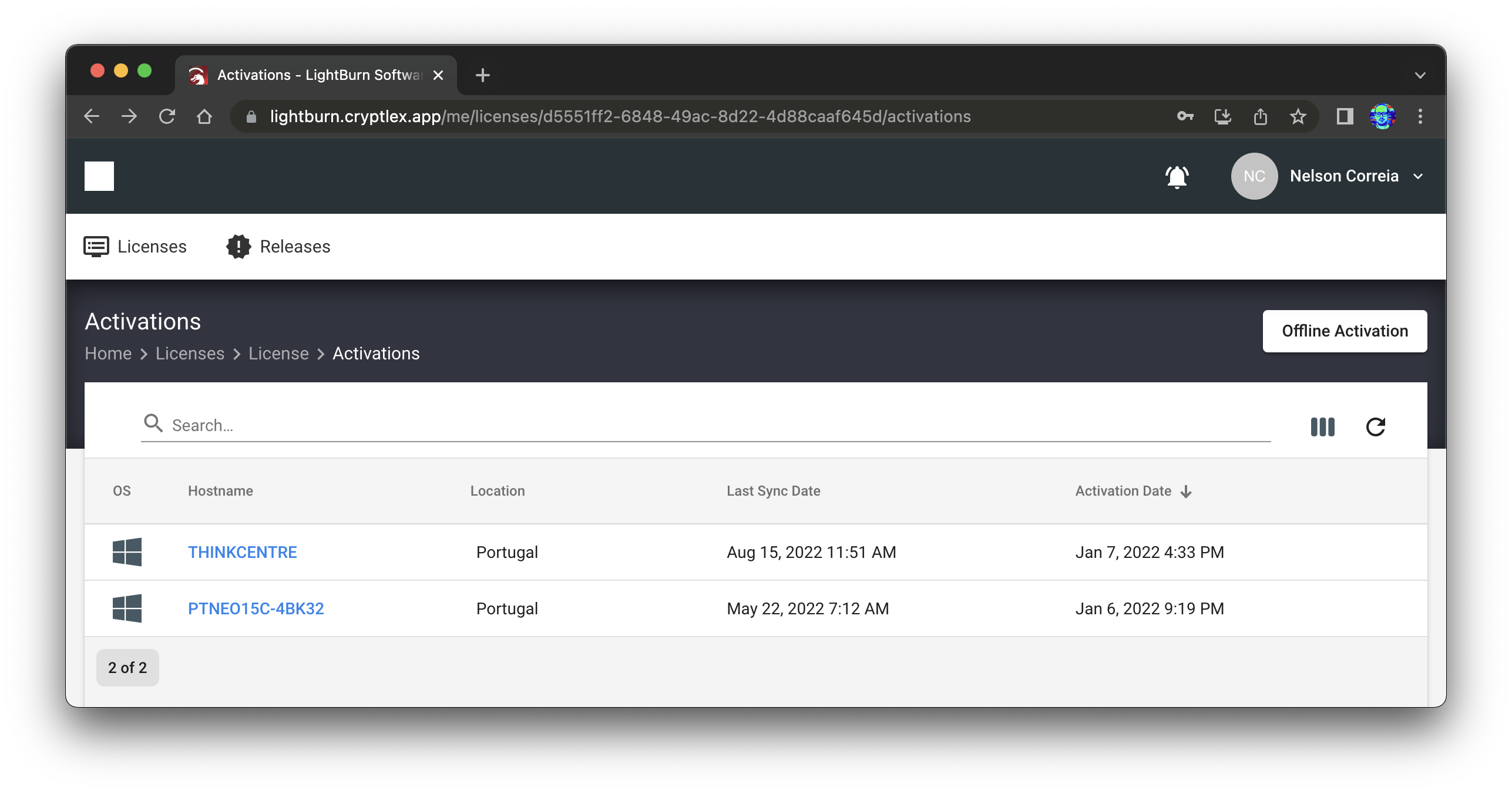This screenshot has width=1512, height=794.
Task: Open the notifications bell
Action: click(1177, 176)
